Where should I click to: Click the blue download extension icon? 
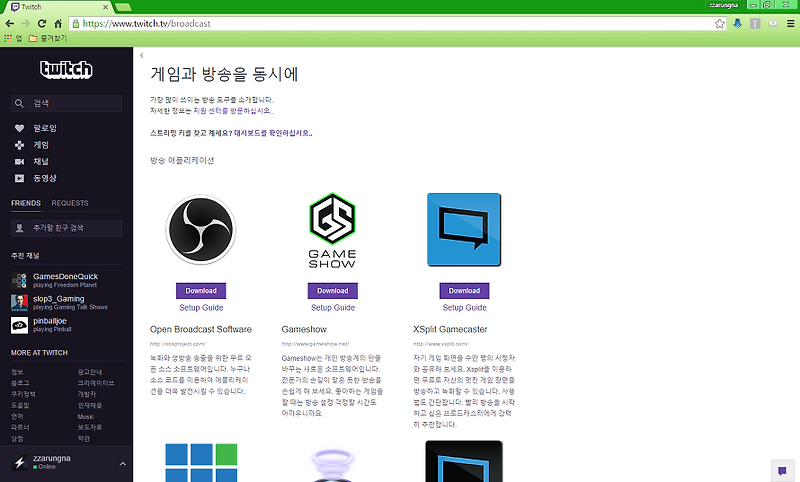(x=737, y=23)
